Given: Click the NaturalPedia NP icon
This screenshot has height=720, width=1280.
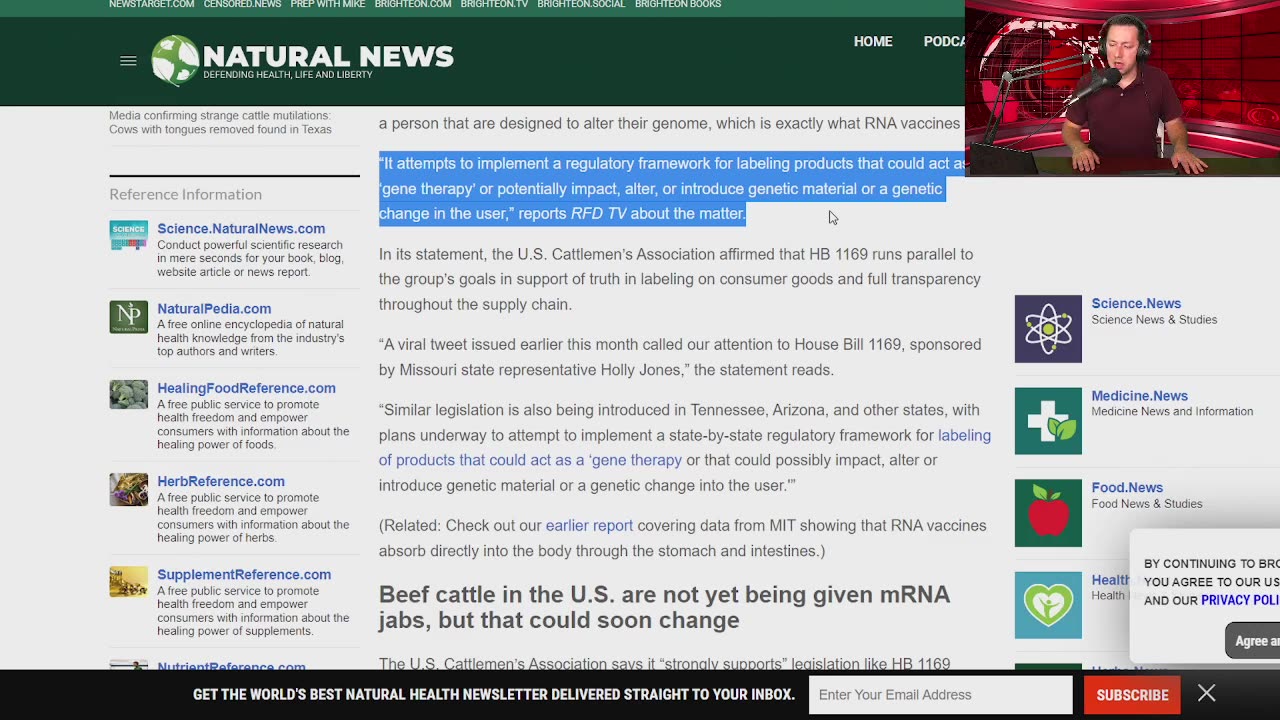Looking at the screenshot, I should (x=128, y=317).
